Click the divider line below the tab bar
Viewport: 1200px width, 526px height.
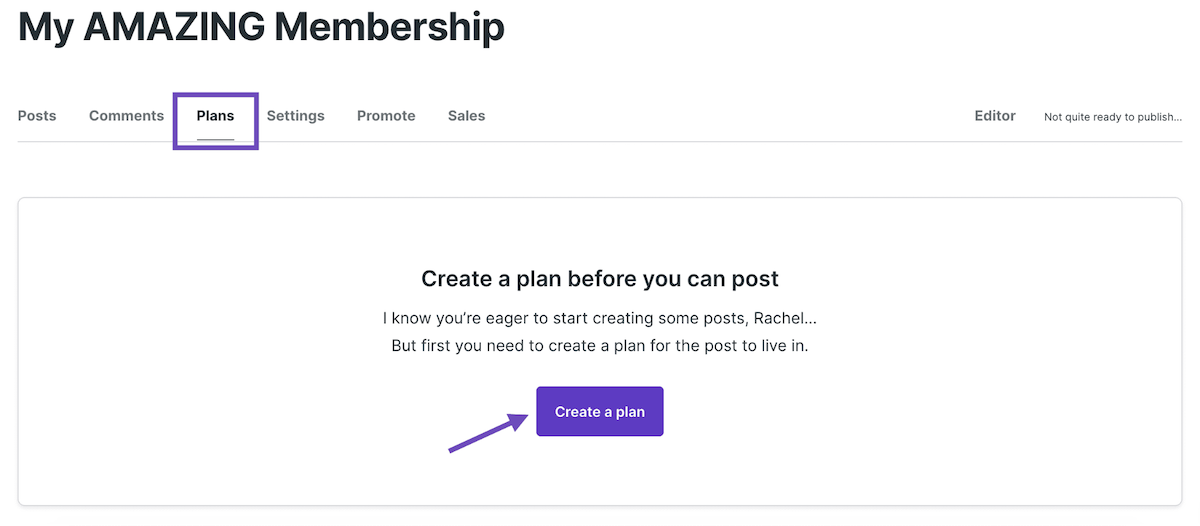point(600,141)
